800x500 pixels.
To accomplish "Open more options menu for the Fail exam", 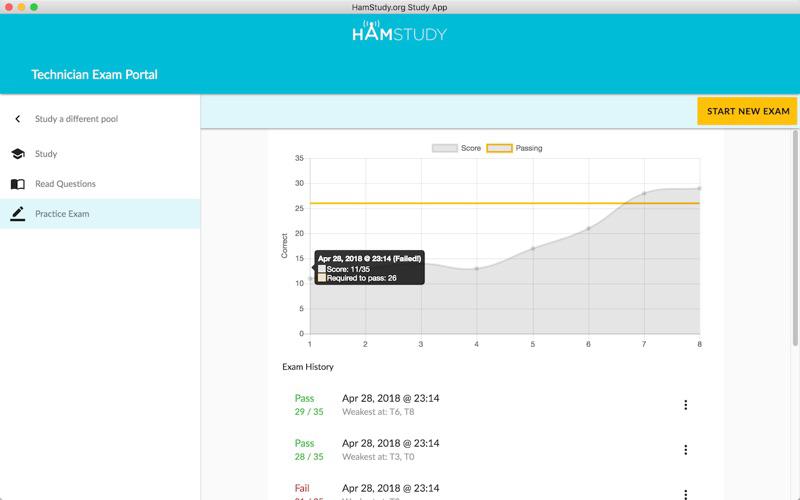I will [685, 494].
